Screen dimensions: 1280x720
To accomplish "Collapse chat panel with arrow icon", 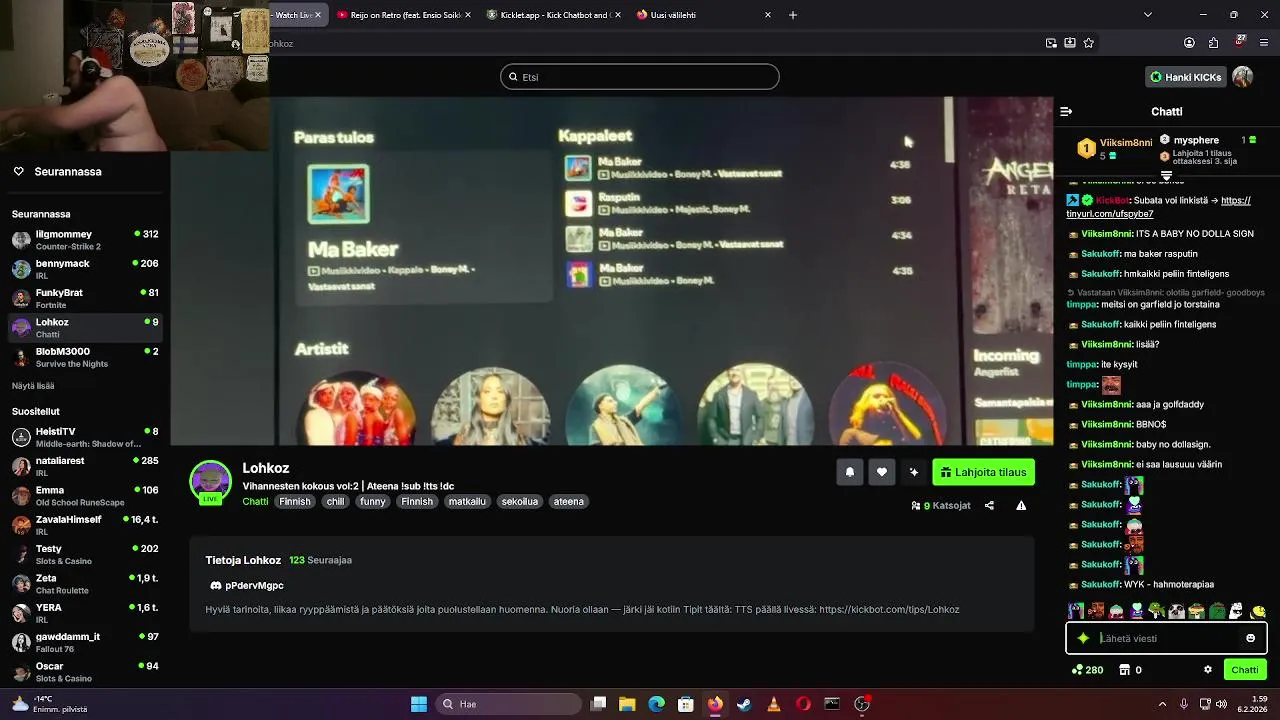I will click(x=1066, y=112).
